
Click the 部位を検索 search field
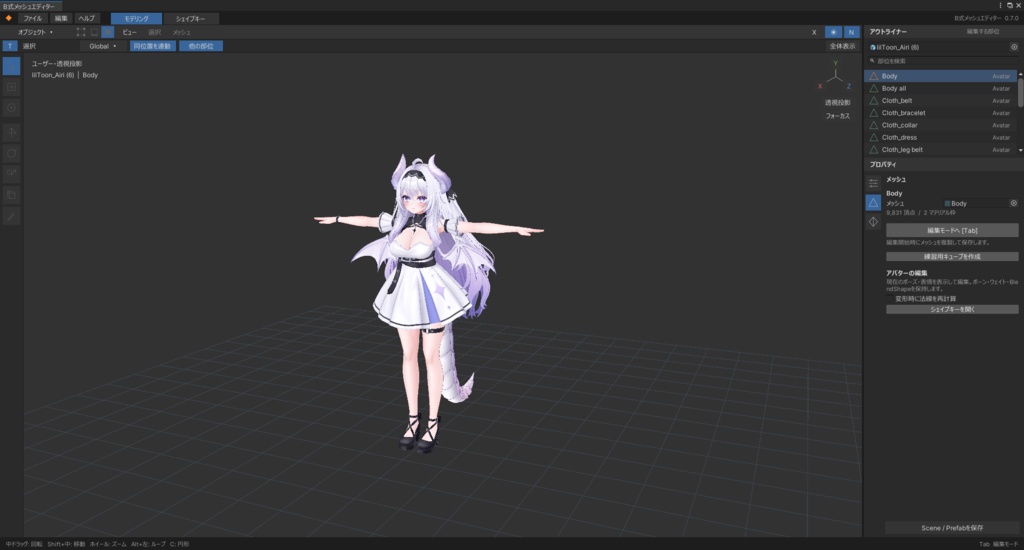click(x=942, y=61)
